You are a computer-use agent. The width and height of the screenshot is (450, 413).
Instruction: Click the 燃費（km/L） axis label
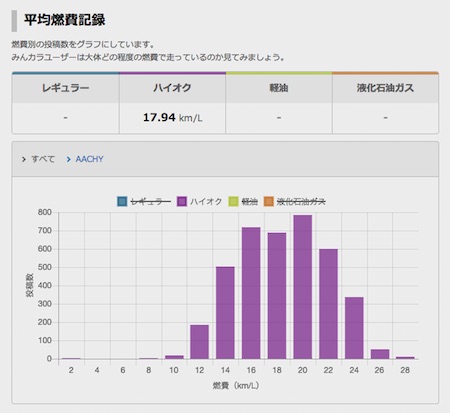click(236, 386)
